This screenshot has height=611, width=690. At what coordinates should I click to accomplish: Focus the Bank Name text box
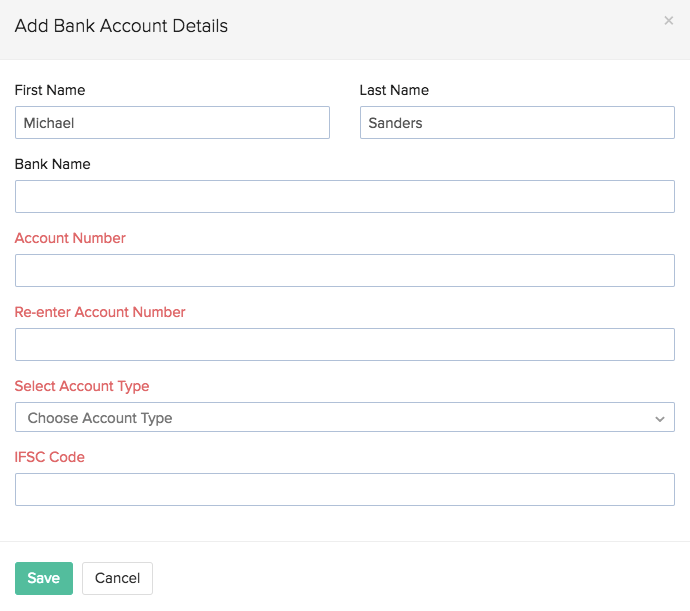tap(344, 197)
